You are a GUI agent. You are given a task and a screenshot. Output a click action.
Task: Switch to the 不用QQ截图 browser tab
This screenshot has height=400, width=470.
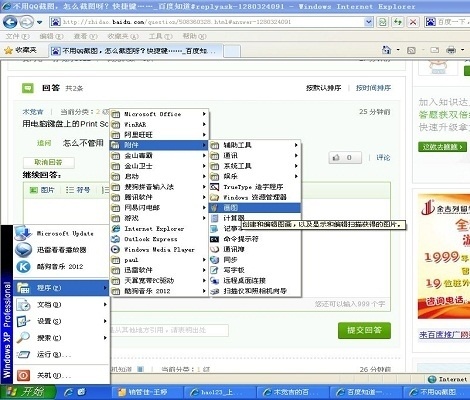click(x=135, y=51)
